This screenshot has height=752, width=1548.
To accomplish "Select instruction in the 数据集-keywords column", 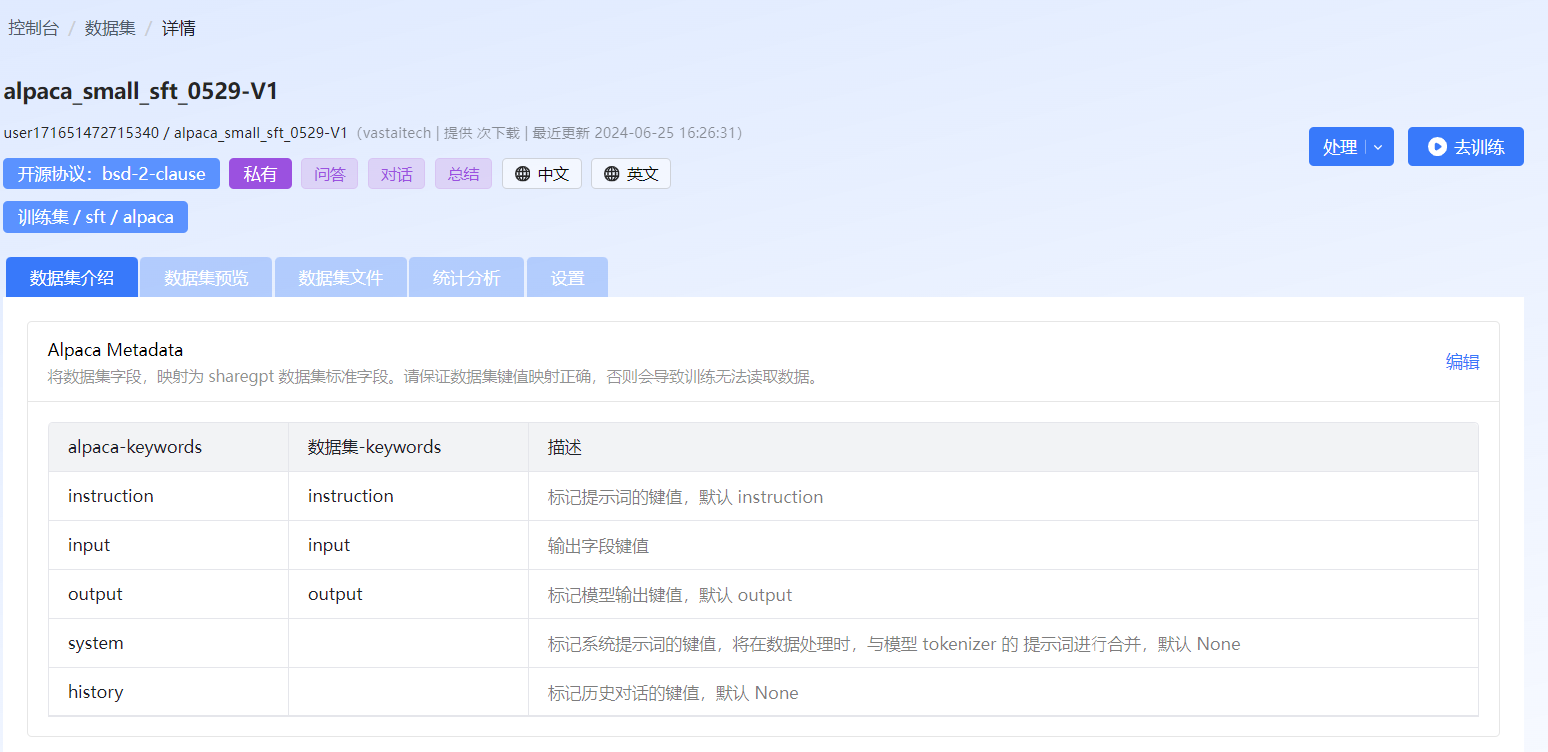I will 351,496.
